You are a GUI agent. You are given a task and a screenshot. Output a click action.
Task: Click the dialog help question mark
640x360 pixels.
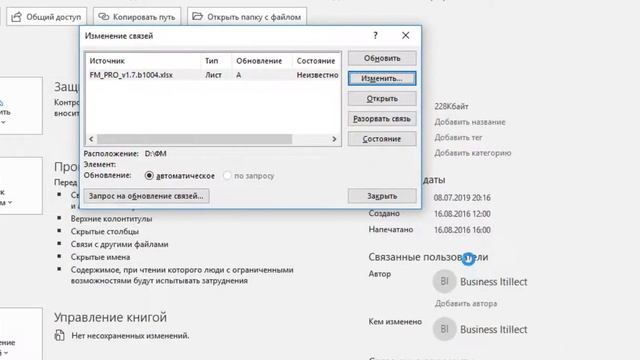click(376, 36)
